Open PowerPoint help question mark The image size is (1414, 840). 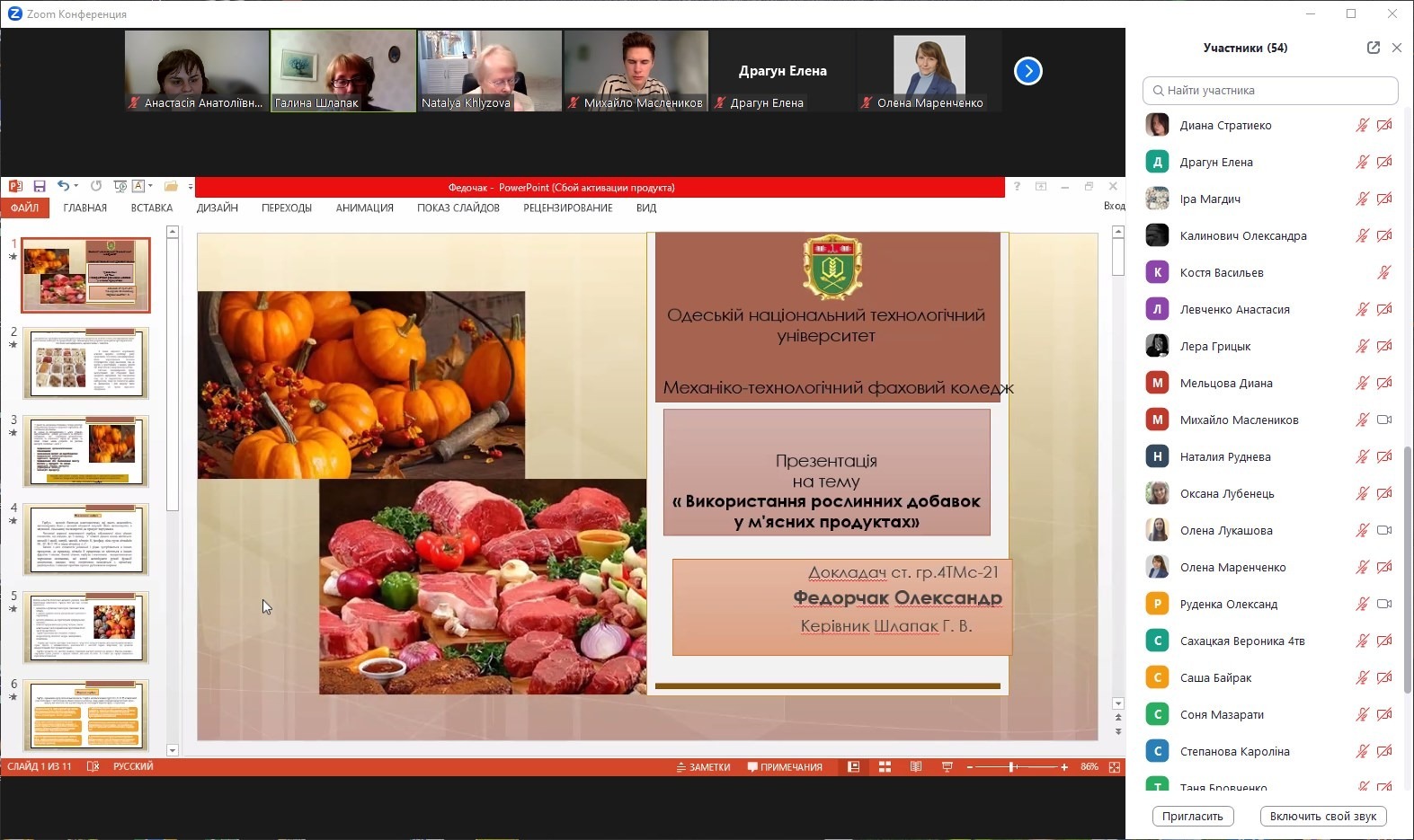(1017, 187)
